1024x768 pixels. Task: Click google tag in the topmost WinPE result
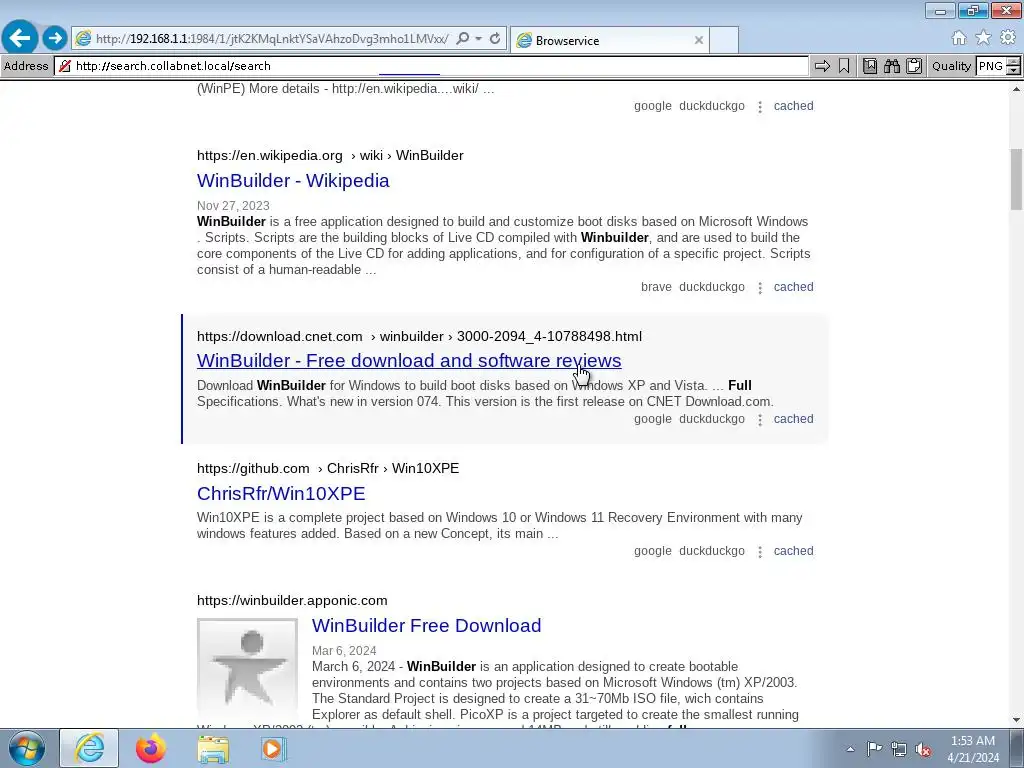pyautogui.click(x=652, y=106)
